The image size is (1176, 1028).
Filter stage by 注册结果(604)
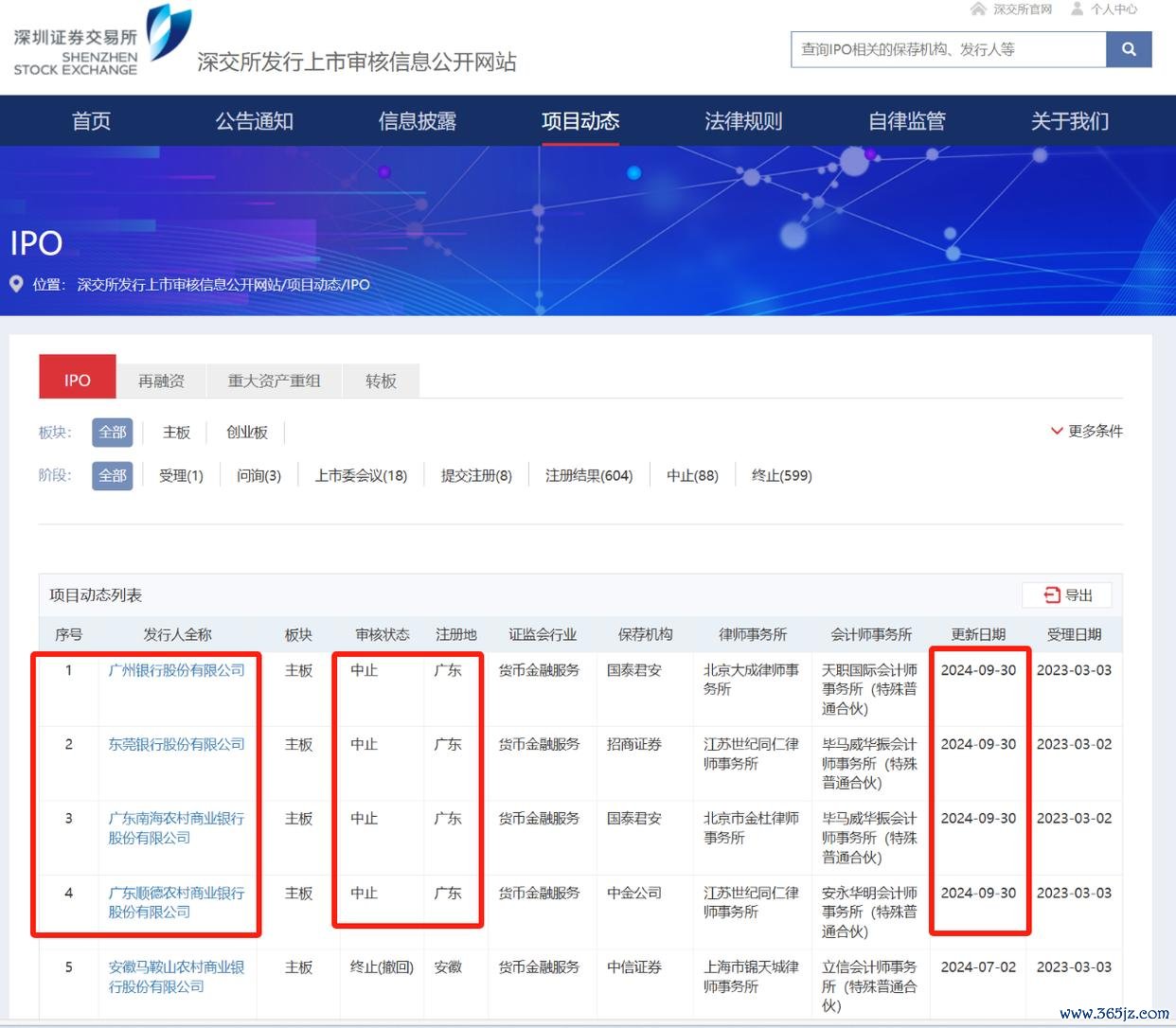coord(589,475)
